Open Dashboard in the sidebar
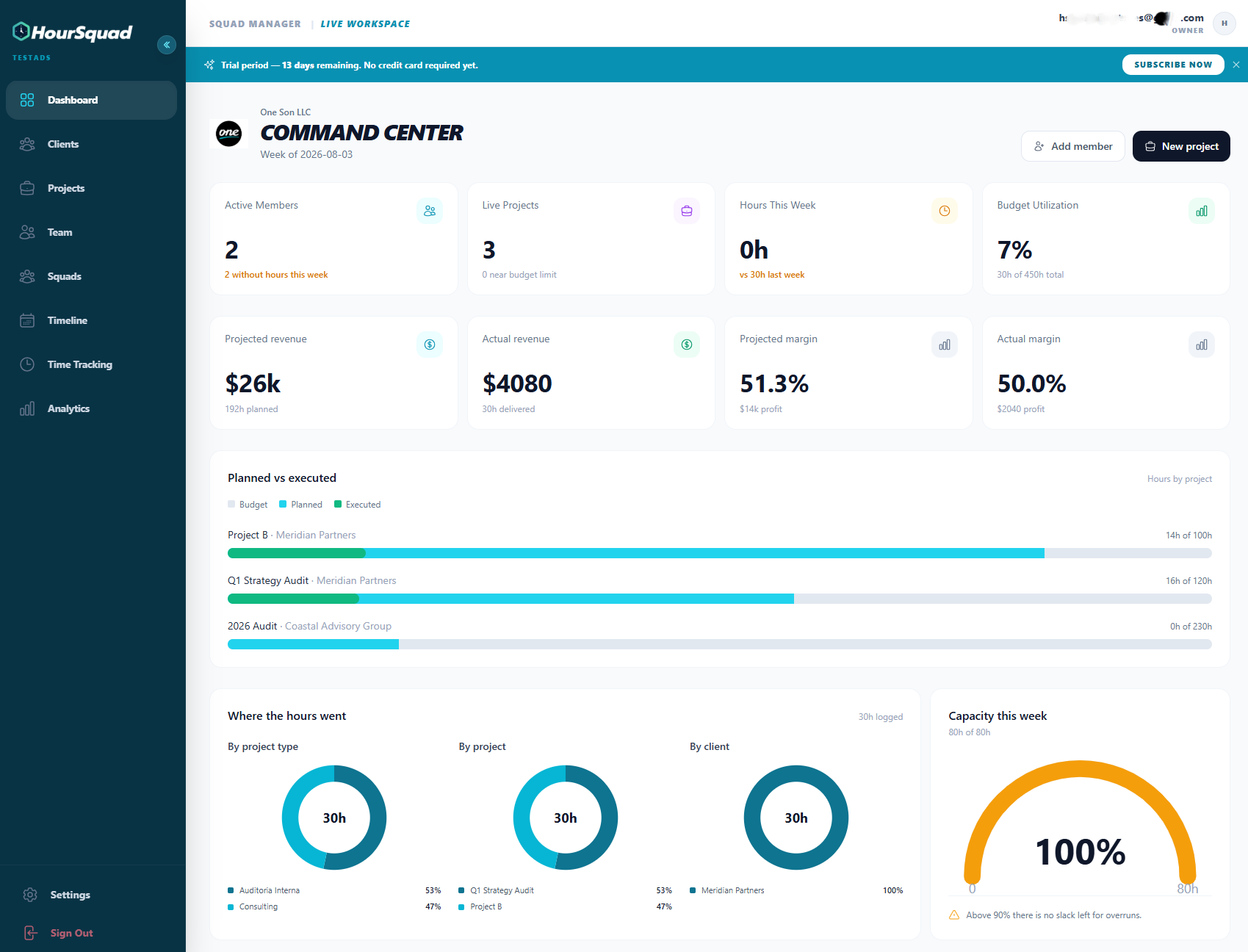Image resolution: width=1248 pixels, height=952 pixels. (x=91, y=100)
